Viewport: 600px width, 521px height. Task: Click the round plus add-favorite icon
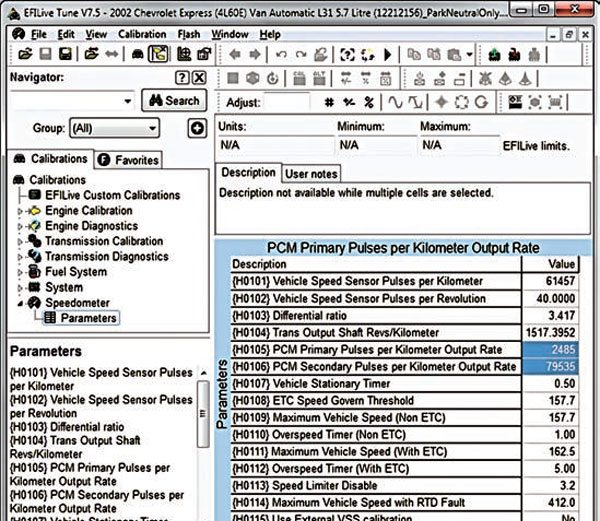click(x=197, y=128)
